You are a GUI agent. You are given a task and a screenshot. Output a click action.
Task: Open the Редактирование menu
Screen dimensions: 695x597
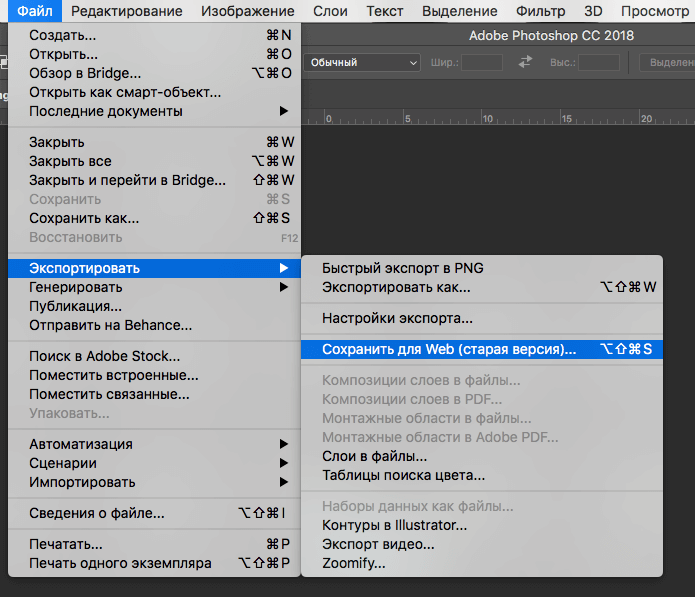[x=127, y=11]
